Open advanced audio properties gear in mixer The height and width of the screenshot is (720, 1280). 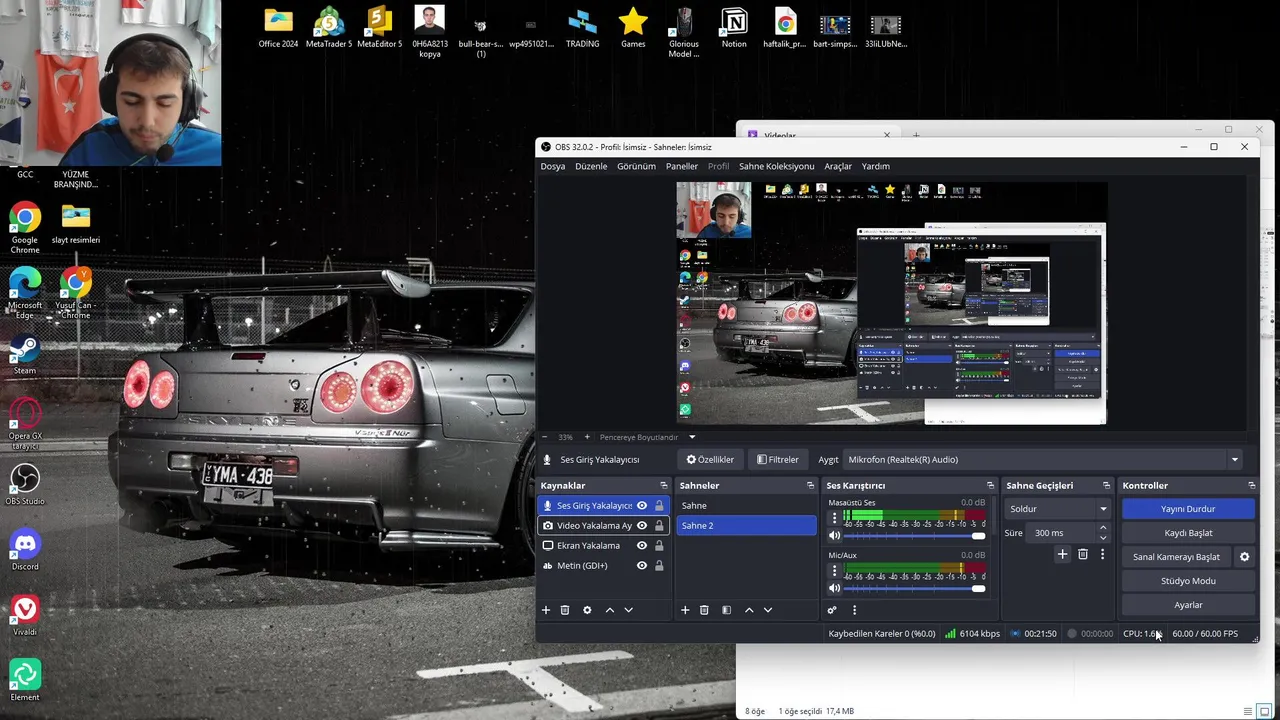(832, 610)
